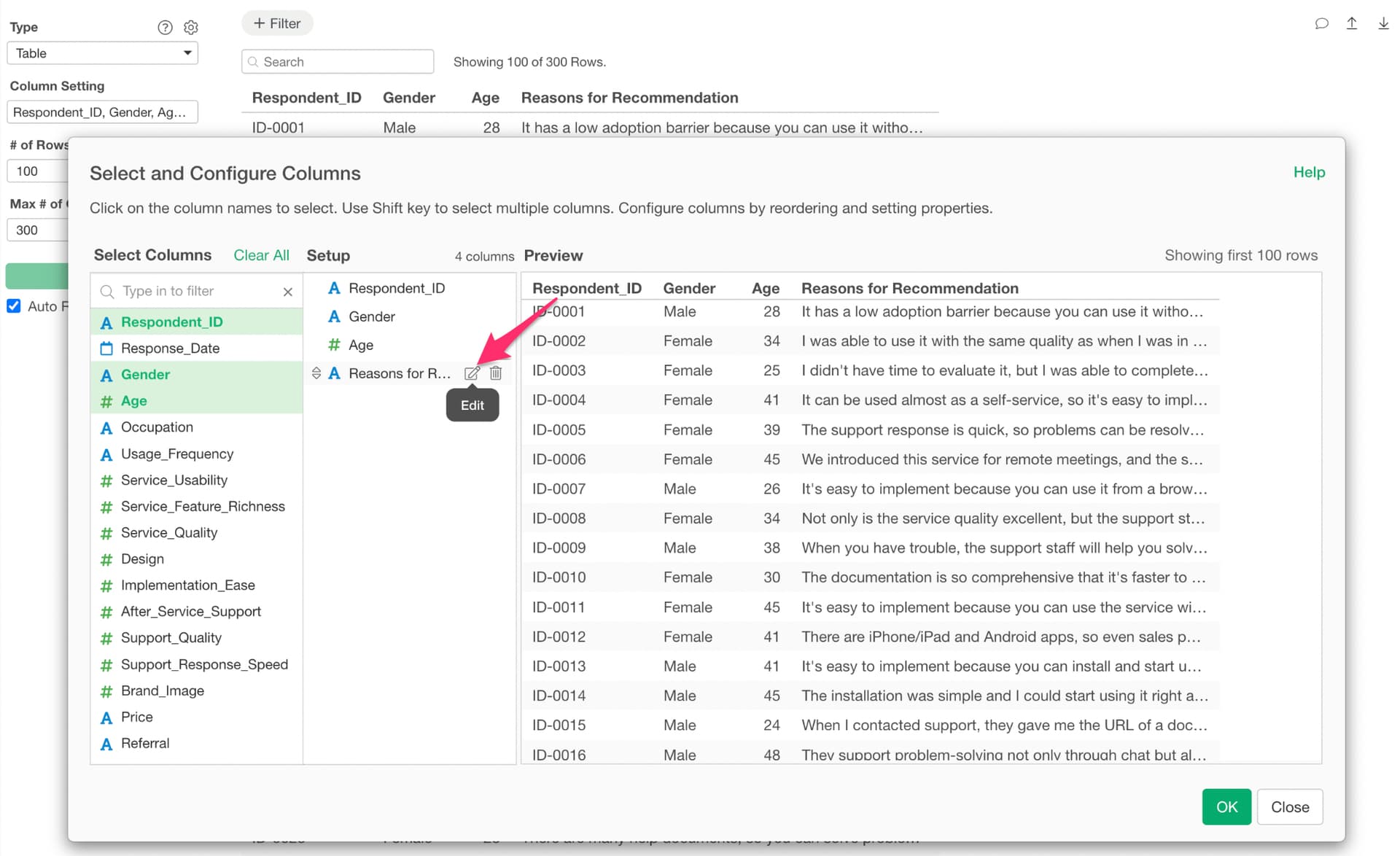Toggle the Auto Run checkbox
Image resolution: width=1400 pixels, height=856 pixels.
tap(14, 306)
